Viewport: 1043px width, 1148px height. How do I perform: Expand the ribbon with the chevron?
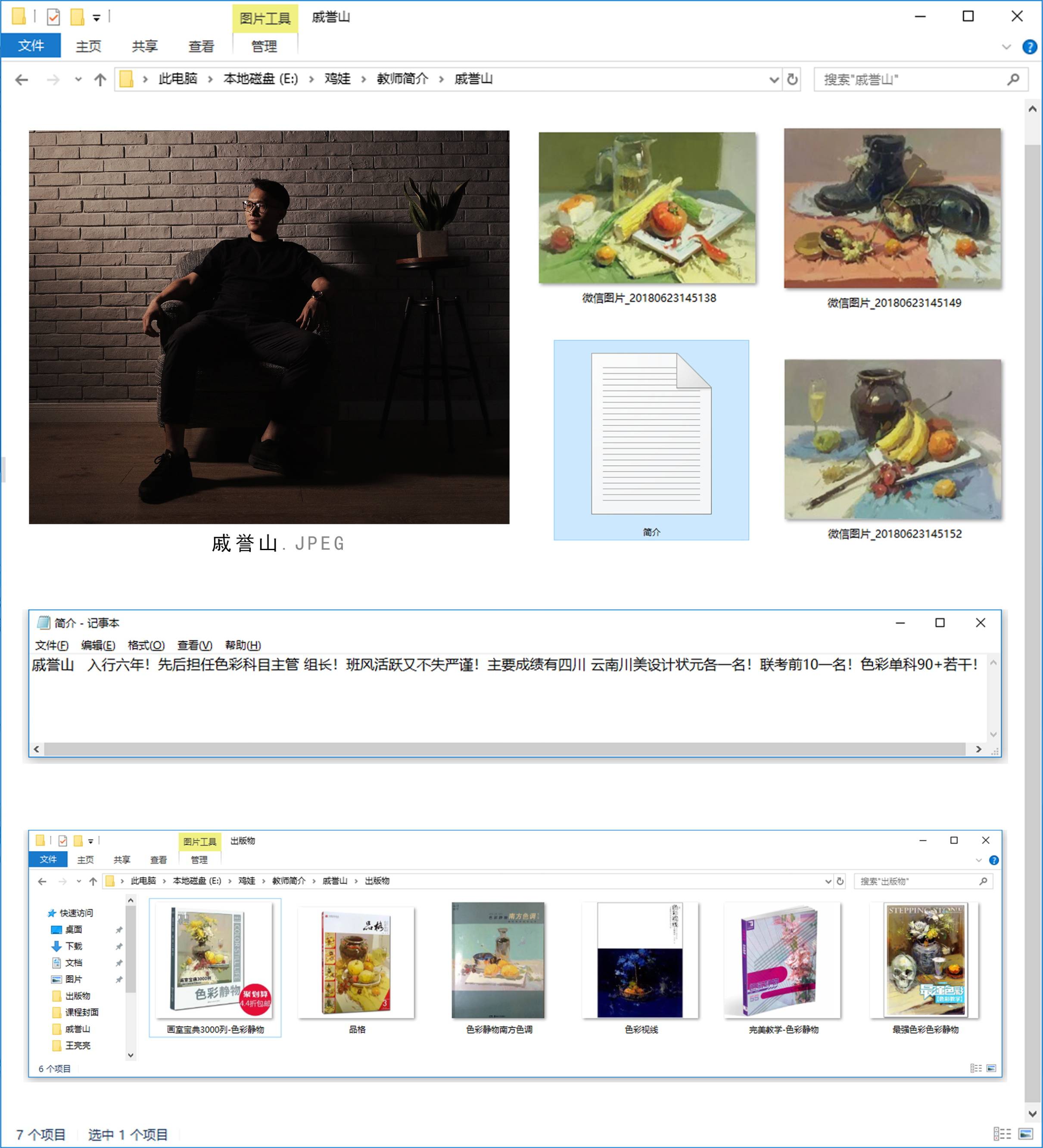(x=1006, y=47)
